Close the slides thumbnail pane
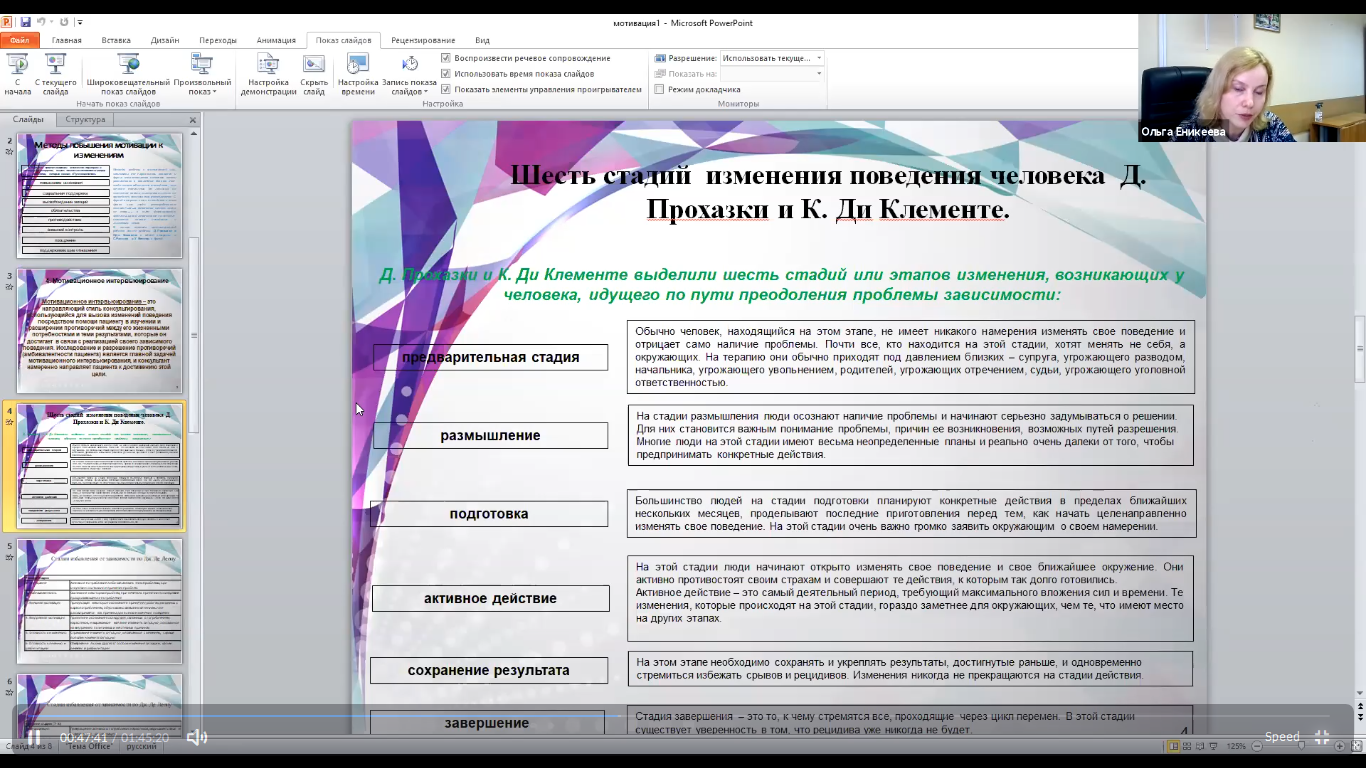This screenshot has height=768, width=1366. [x=193, y=120]
